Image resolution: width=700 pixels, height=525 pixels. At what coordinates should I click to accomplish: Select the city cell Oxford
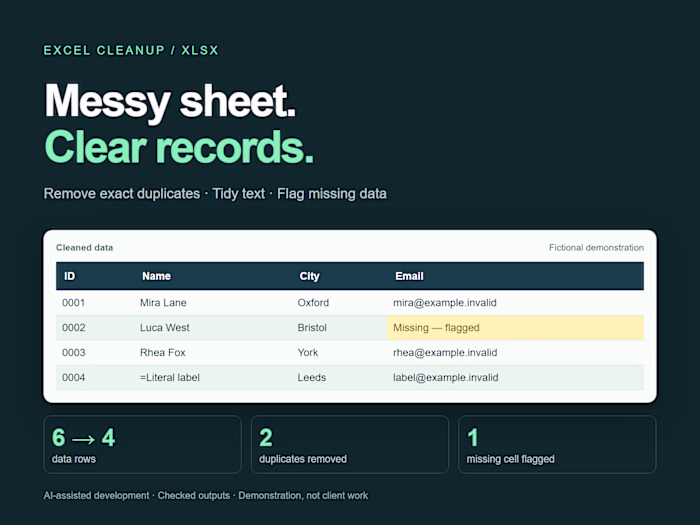tap(313, 303)
